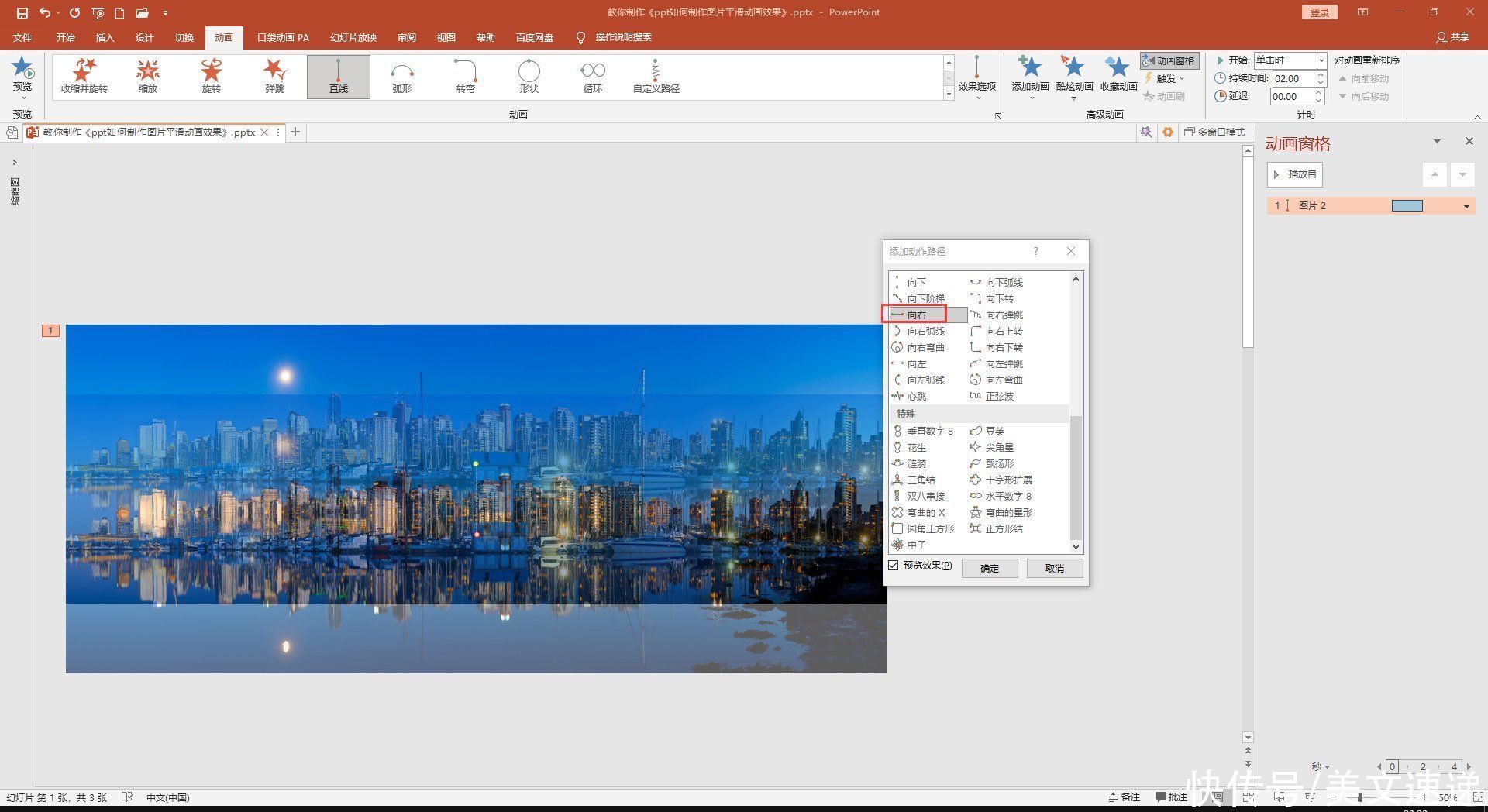Click the 预览 preview star icon
The image size is (1488, 812).
tap(22, 68)
